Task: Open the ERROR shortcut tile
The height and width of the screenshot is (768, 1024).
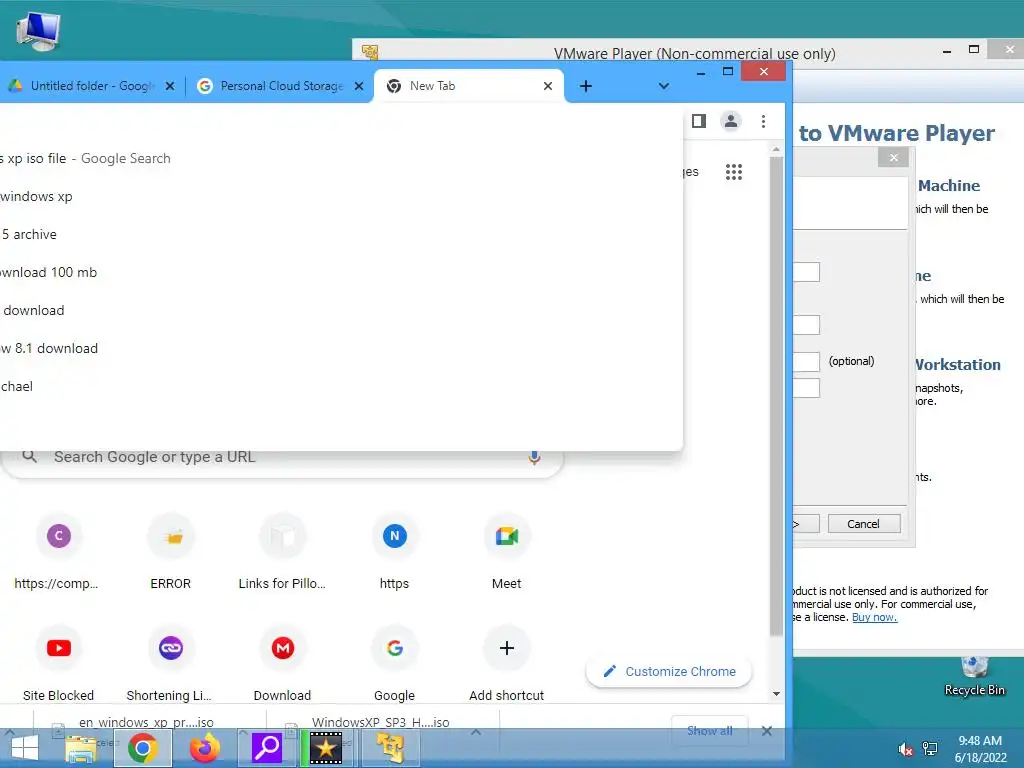Action: click(x=170, y=552)
